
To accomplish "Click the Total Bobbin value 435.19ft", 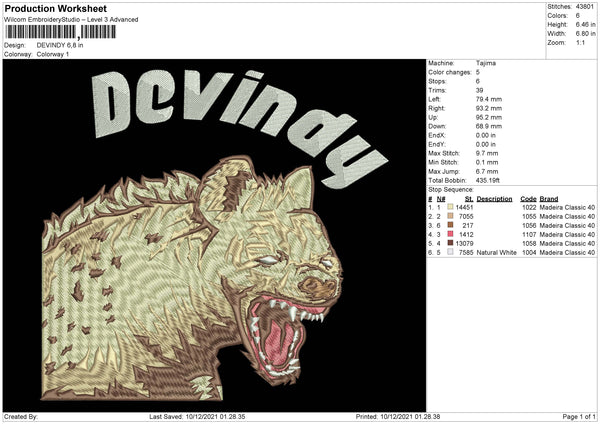I will [488, 180].
